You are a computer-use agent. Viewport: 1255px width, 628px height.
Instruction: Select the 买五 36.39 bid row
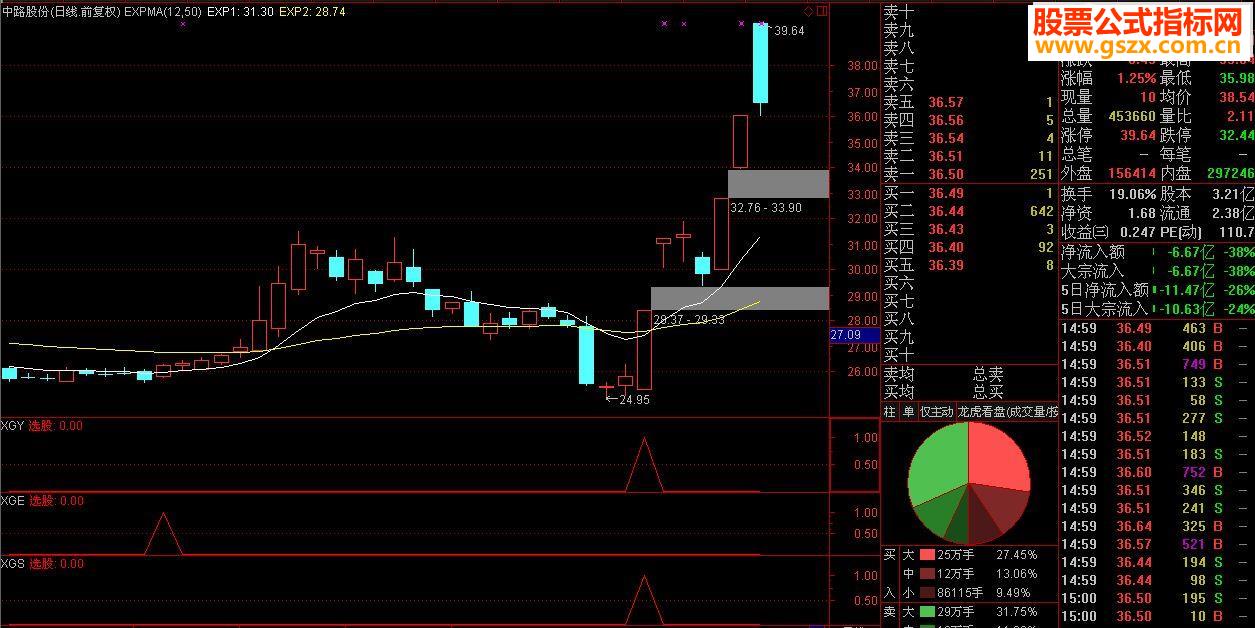[968, 265]
